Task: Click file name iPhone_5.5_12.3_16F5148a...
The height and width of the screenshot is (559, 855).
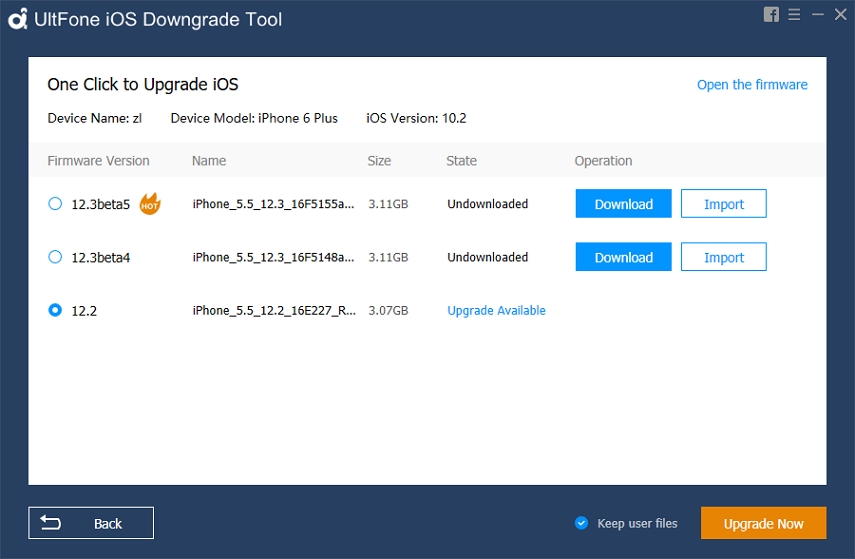Action: [273, 257]
